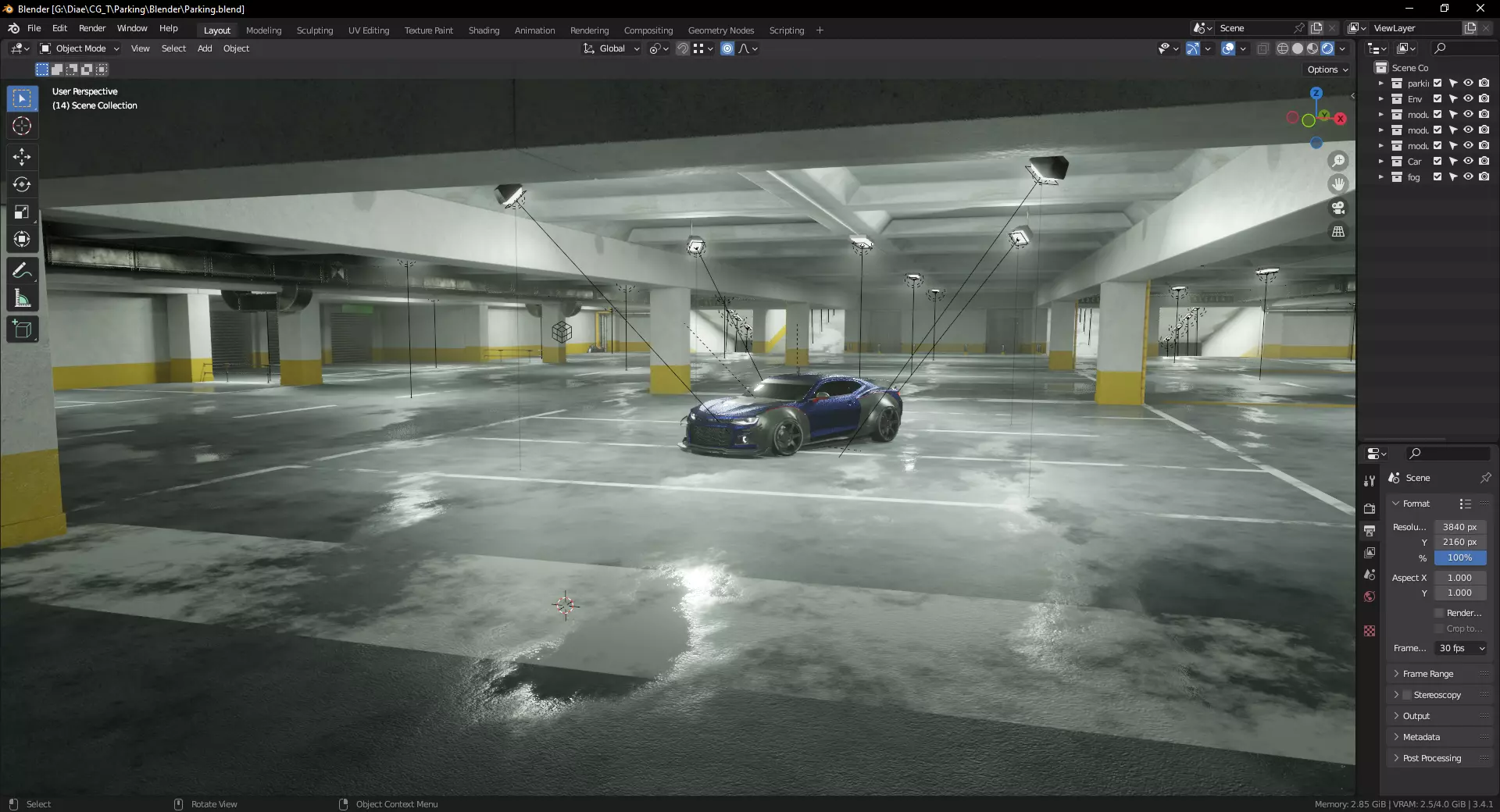1500x812 pixels.
Task: Open the frame rate 30 fps dropdown
Action: (x=1460, y=648)
